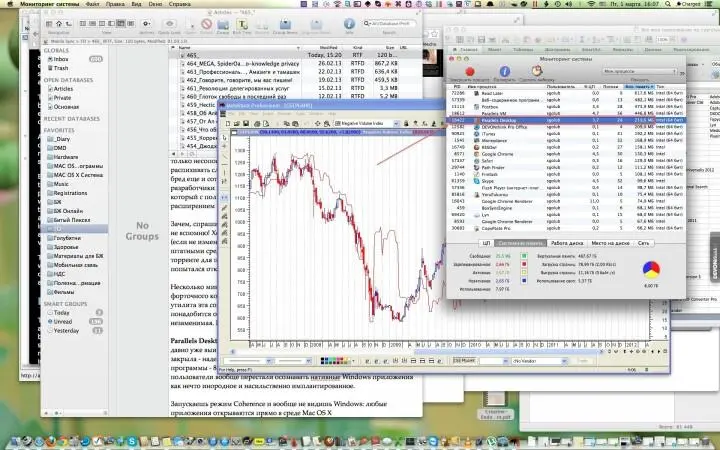Switch to the Место на диске tab
This screenshot has width=720, height=450.
click(x=610, y=243)
